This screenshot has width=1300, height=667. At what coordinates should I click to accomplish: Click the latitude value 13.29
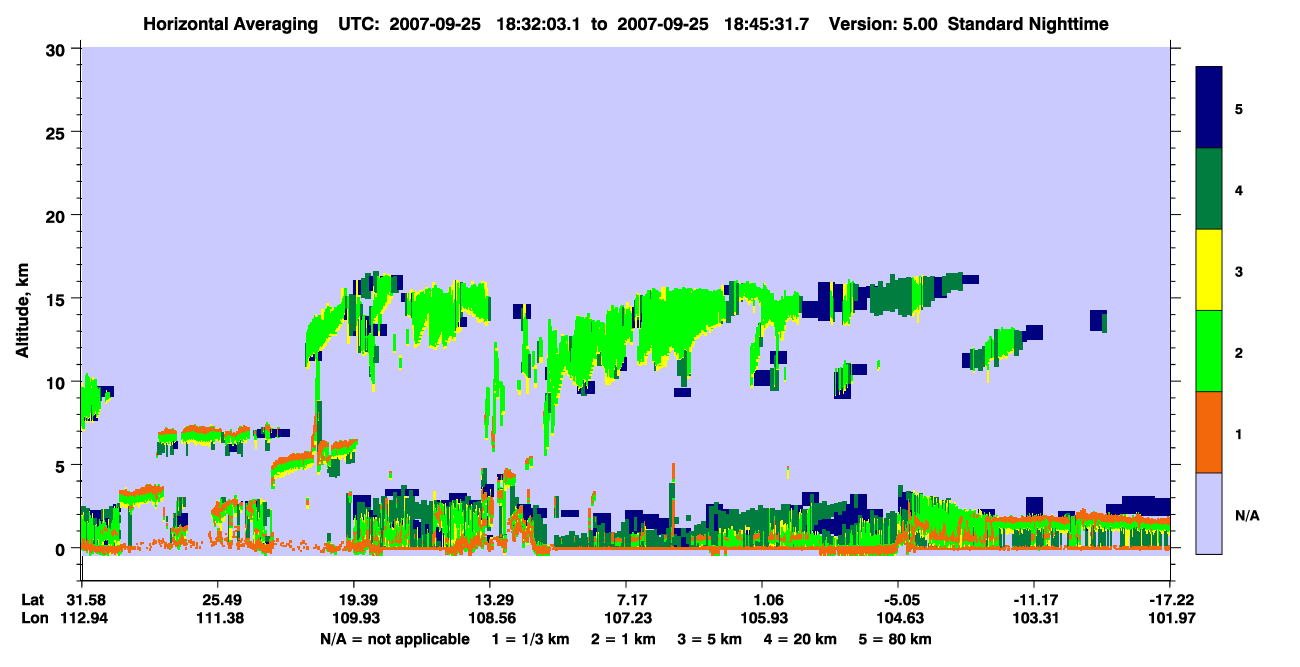pos(489,600)
